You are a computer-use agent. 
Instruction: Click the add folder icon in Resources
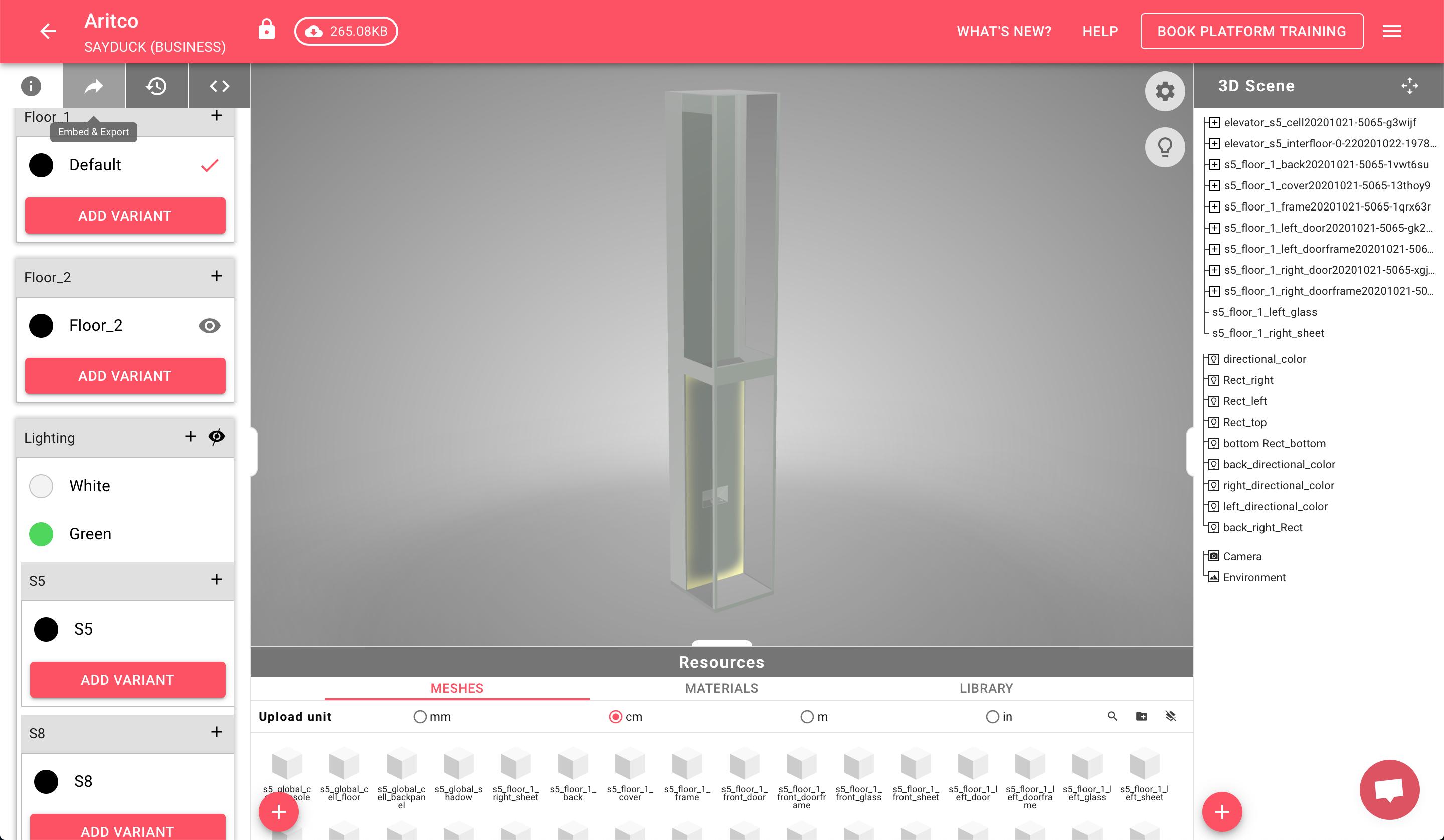point(1141,716)
